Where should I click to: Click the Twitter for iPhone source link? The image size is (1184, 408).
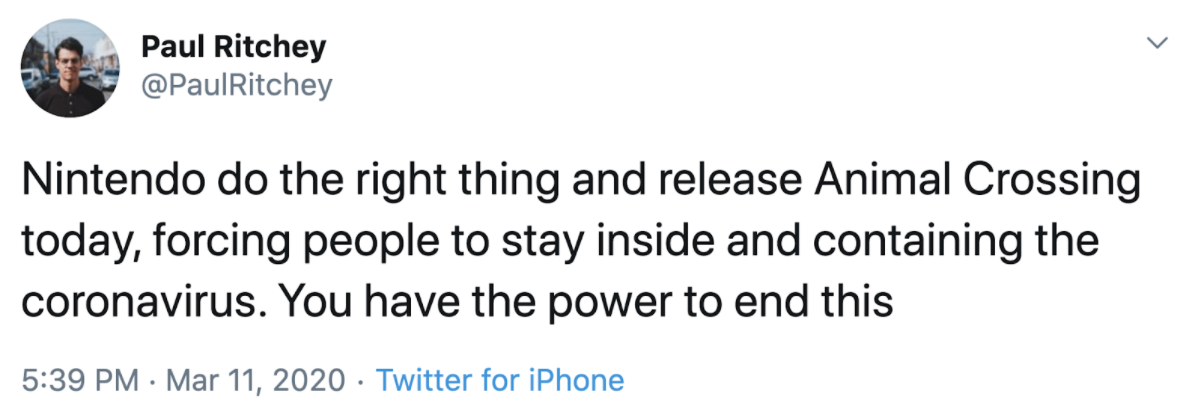point(499,380)
